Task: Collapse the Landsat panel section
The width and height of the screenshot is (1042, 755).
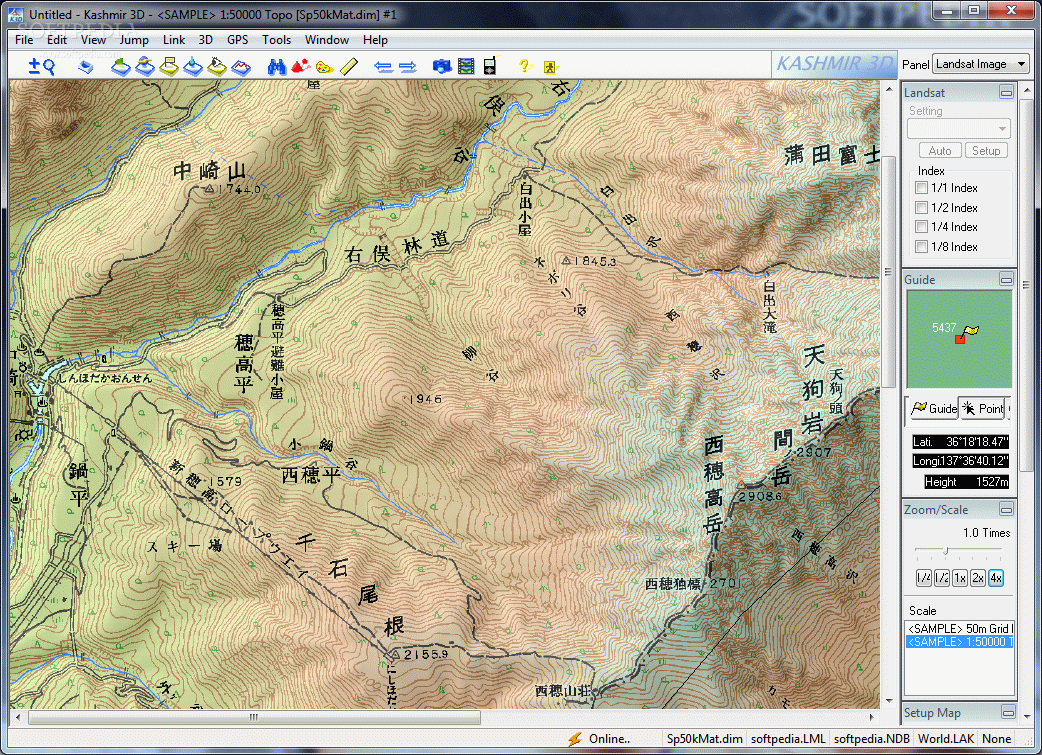Action: click(1006, 92)
